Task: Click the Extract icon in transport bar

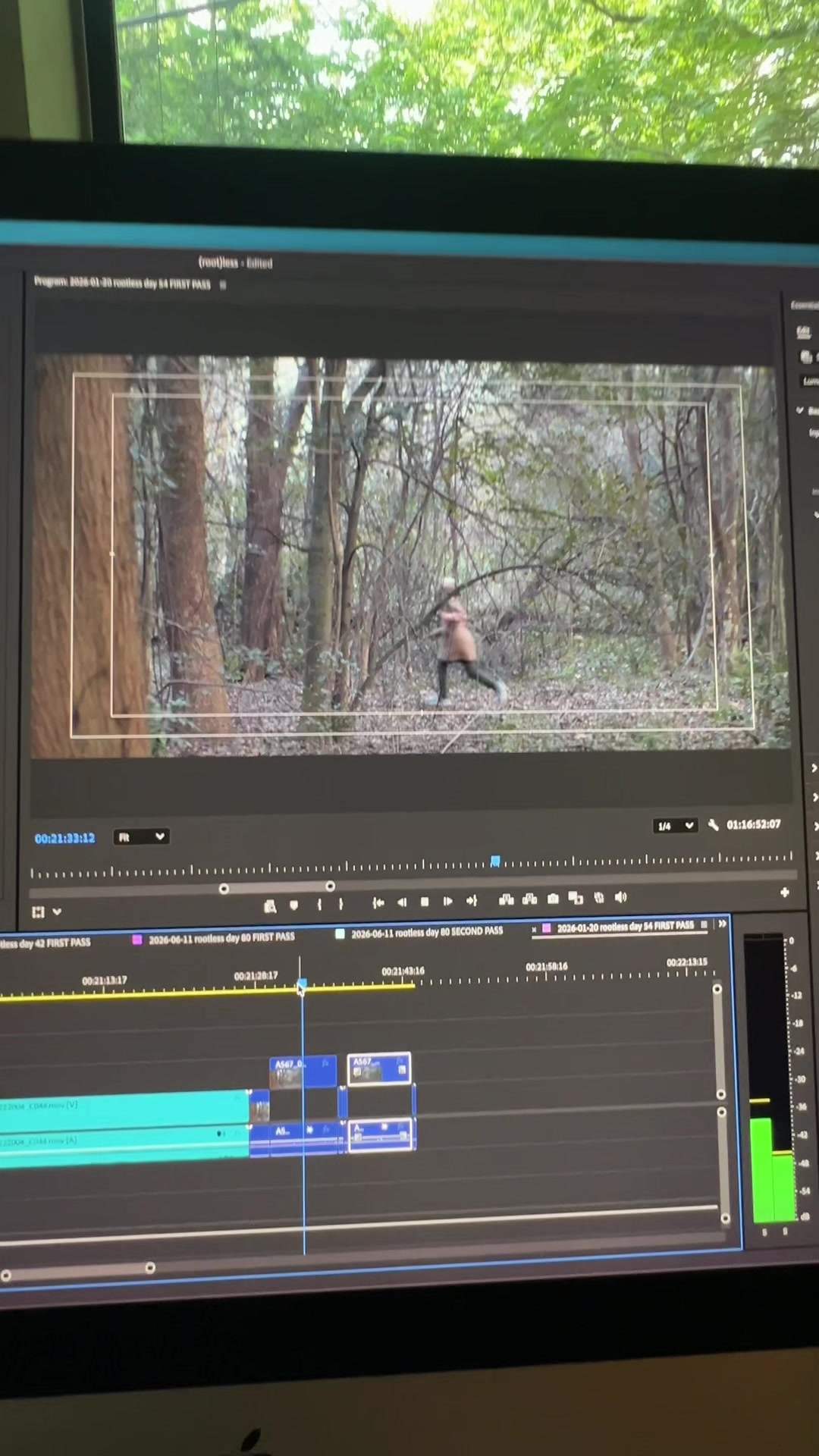Action: point(530,899)
